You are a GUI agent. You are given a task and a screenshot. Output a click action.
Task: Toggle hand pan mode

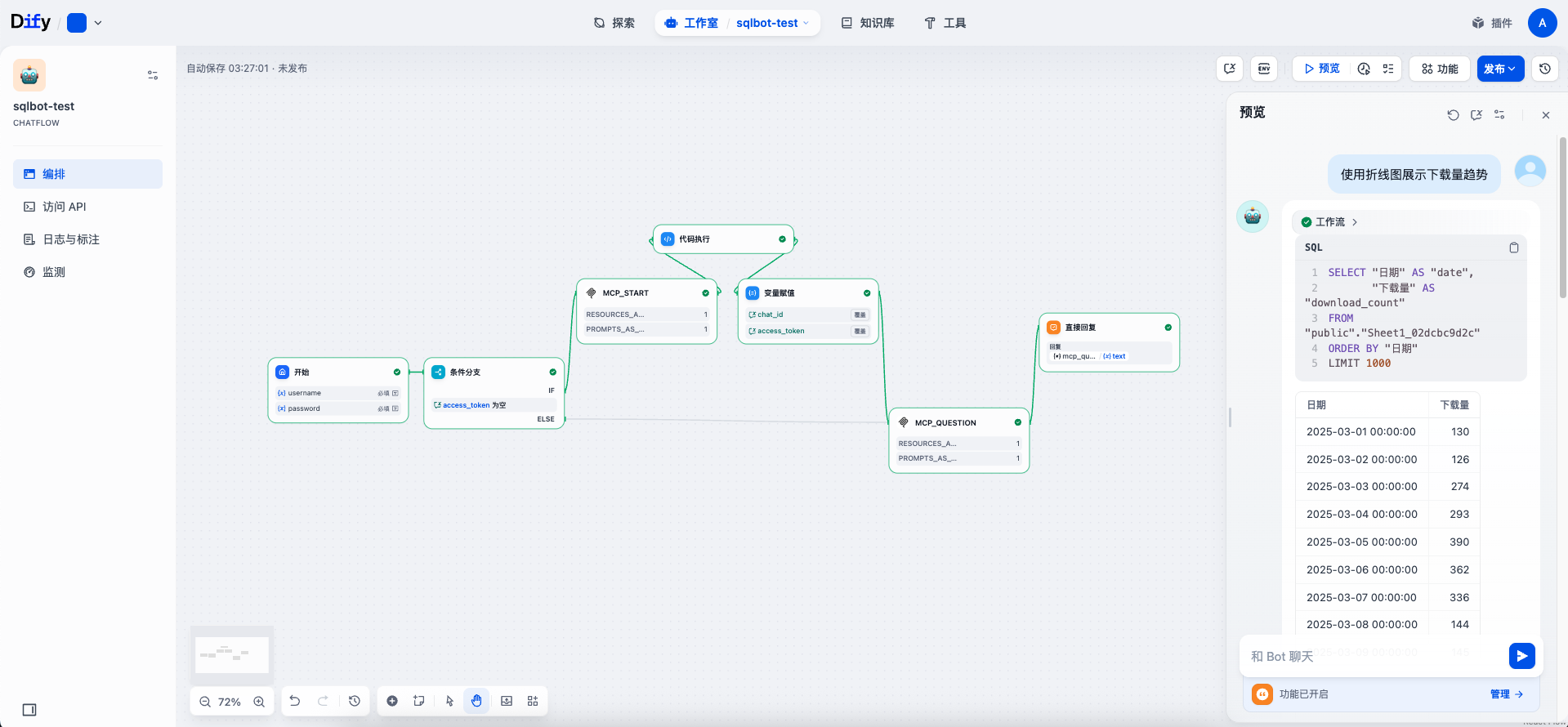pyautogui.click(x=476, y=701)
